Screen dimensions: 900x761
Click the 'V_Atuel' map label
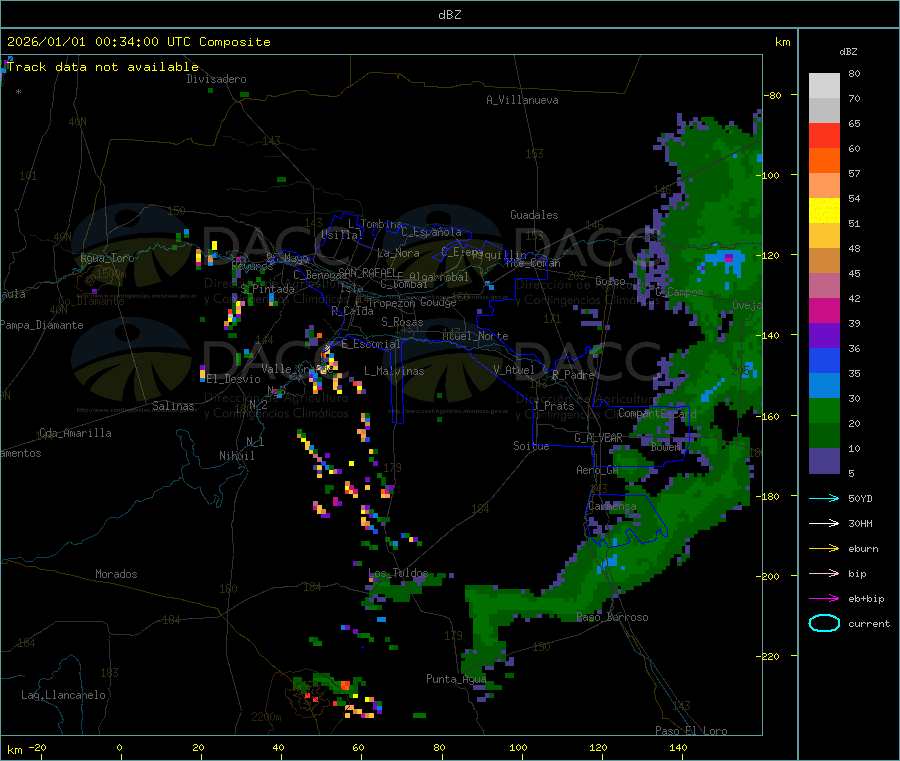pos(514,370)
